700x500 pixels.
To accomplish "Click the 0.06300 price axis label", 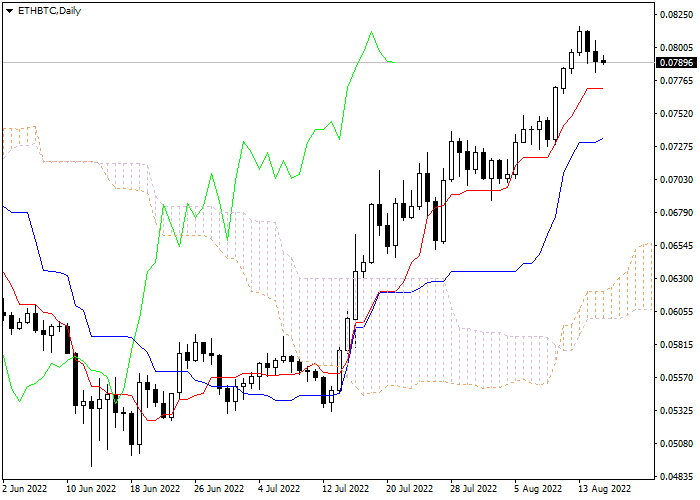I will [677, 279].
